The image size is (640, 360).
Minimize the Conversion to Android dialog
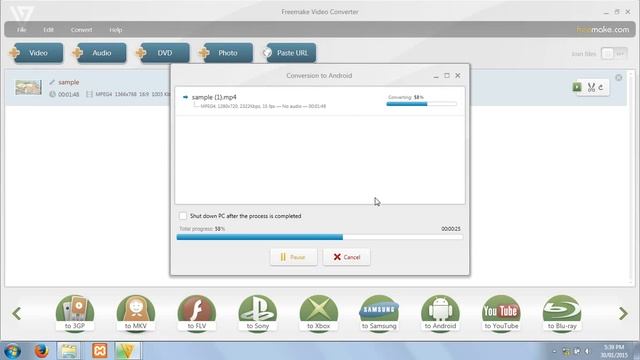point(436,76)
